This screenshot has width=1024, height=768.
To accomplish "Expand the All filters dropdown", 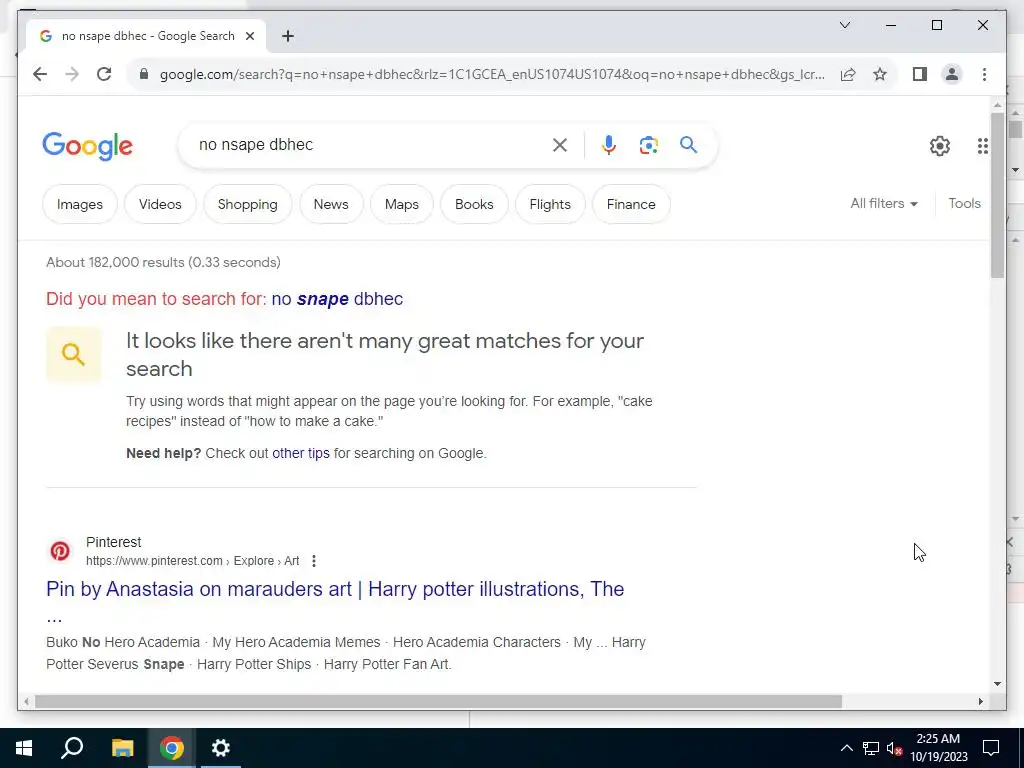I will tap(884, 204).
